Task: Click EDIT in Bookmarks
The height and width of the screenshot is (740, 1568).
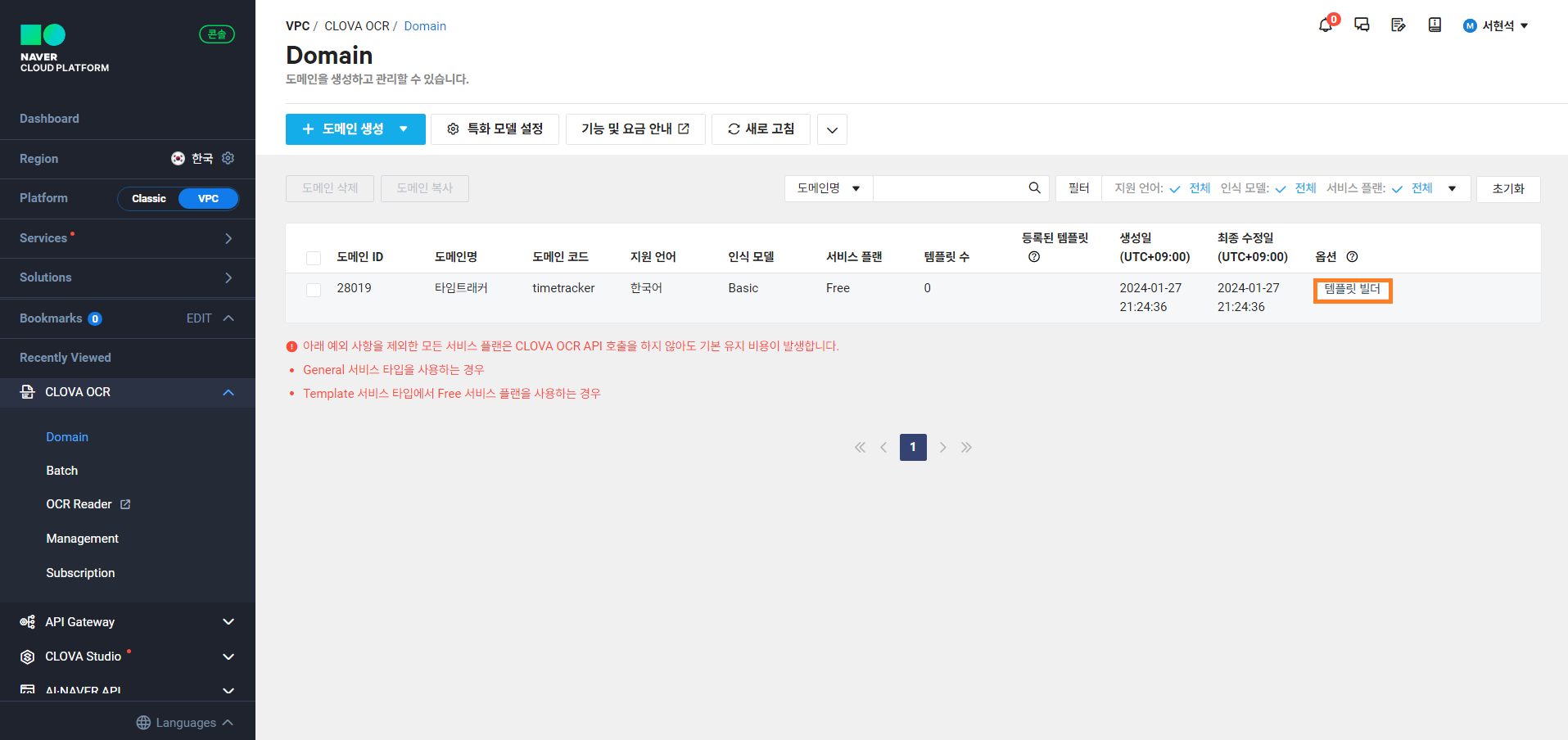Action: [199, 318]
